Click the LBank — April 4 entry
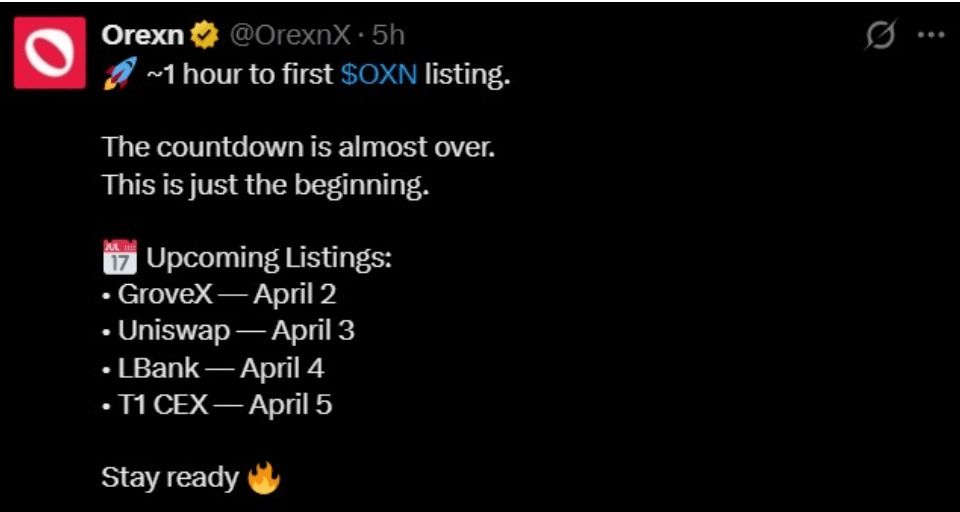 220,368
